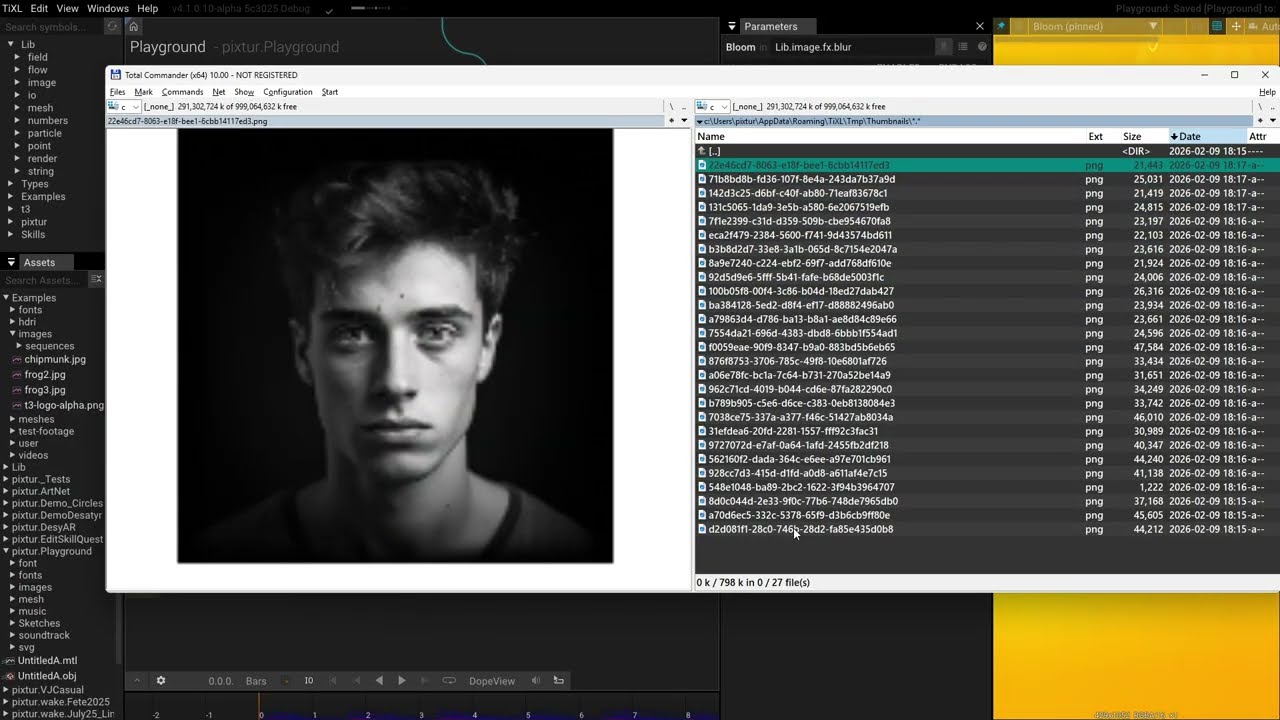Image resolution: width=1280 pixels, height=720 pixels.
Task: Focus the Search symbols field
Action: (52, 27)
